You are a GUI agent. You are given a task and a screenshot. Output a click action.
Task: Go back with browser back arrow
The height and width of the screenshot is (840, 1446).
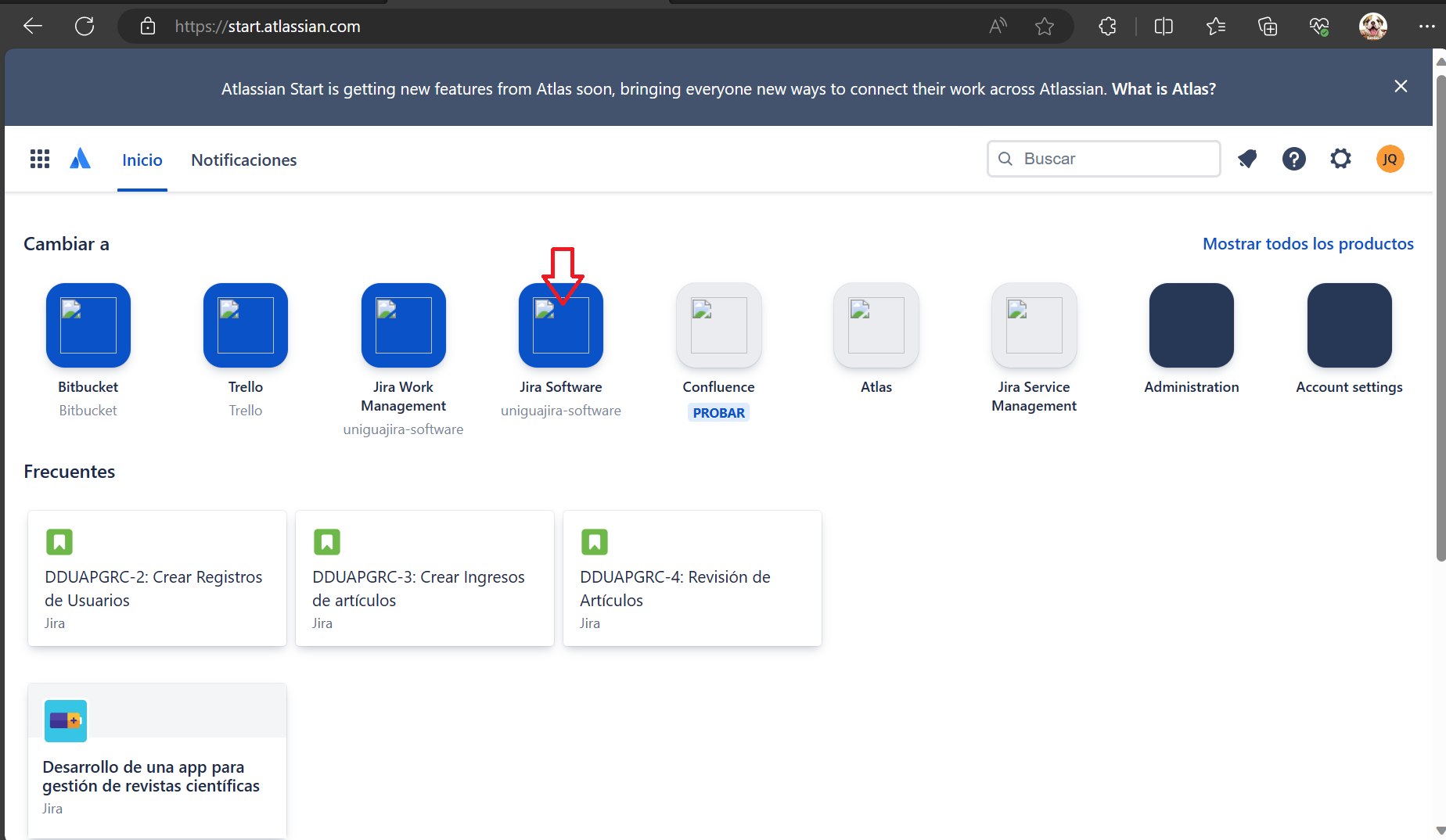click(33, 27)
